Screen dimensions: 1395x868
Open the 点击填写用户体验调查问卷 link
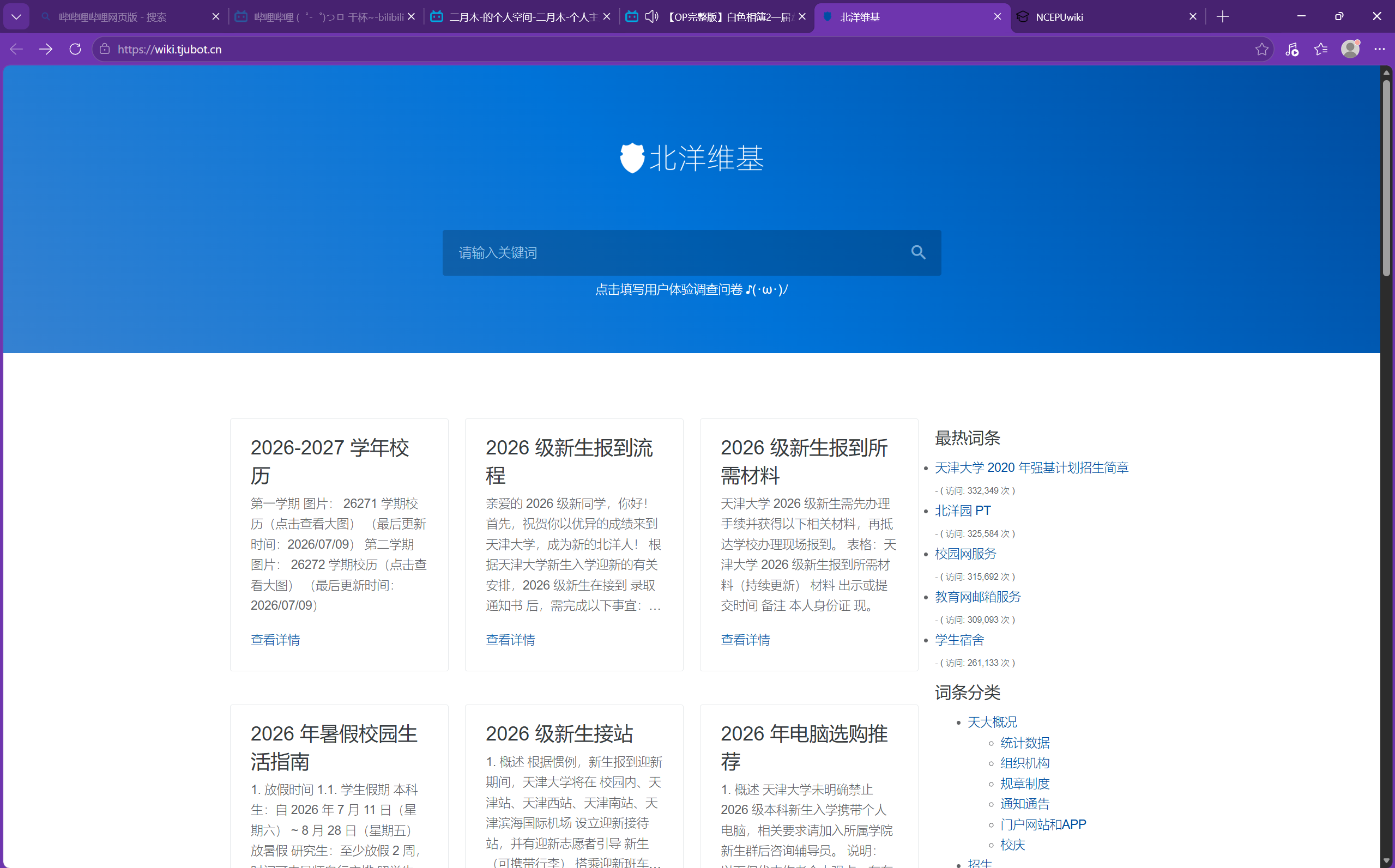tap(691, 289)
